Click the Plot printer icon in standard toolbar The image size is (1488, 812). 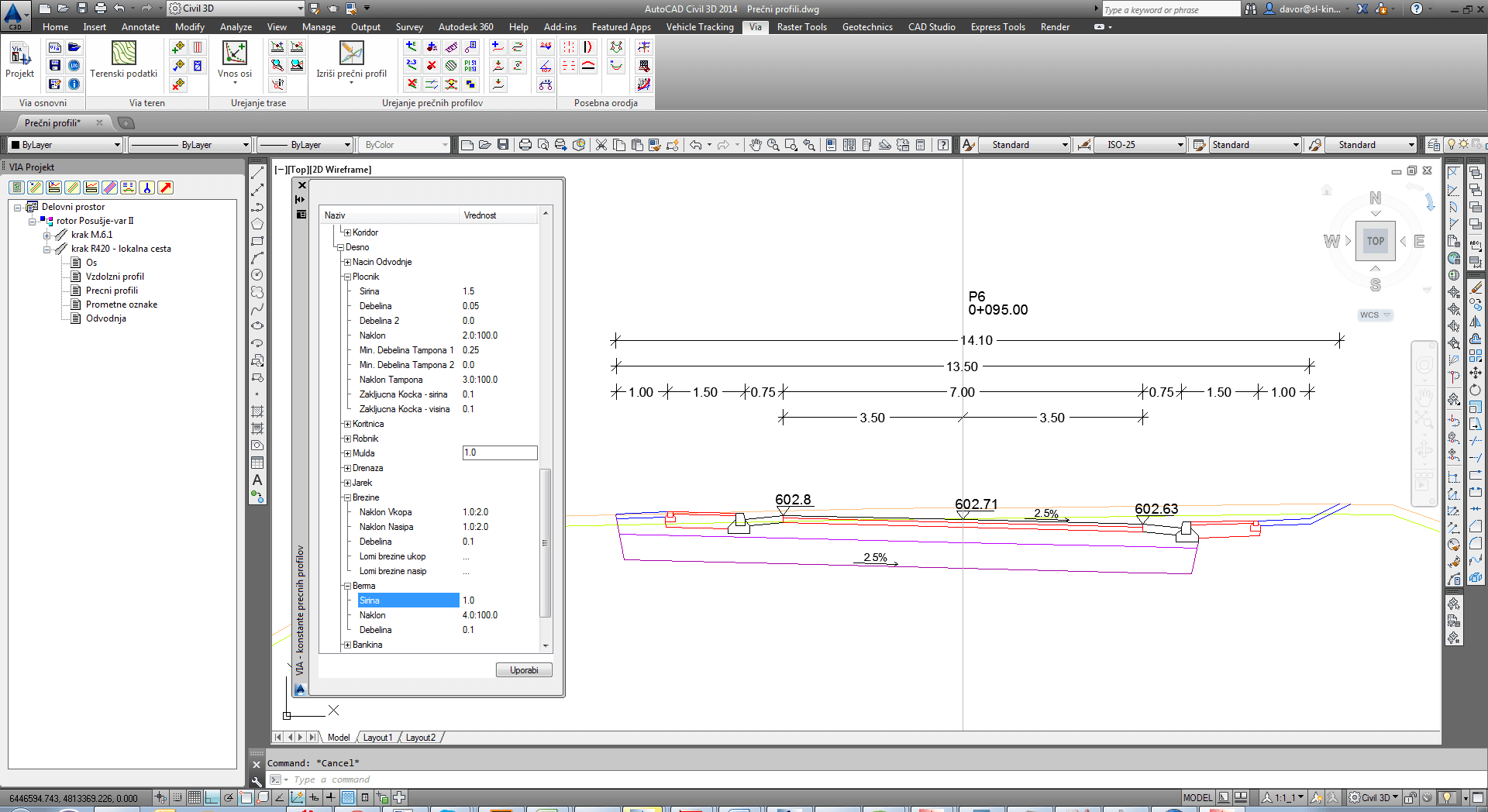pyautogui.click(x=525, y=145)
